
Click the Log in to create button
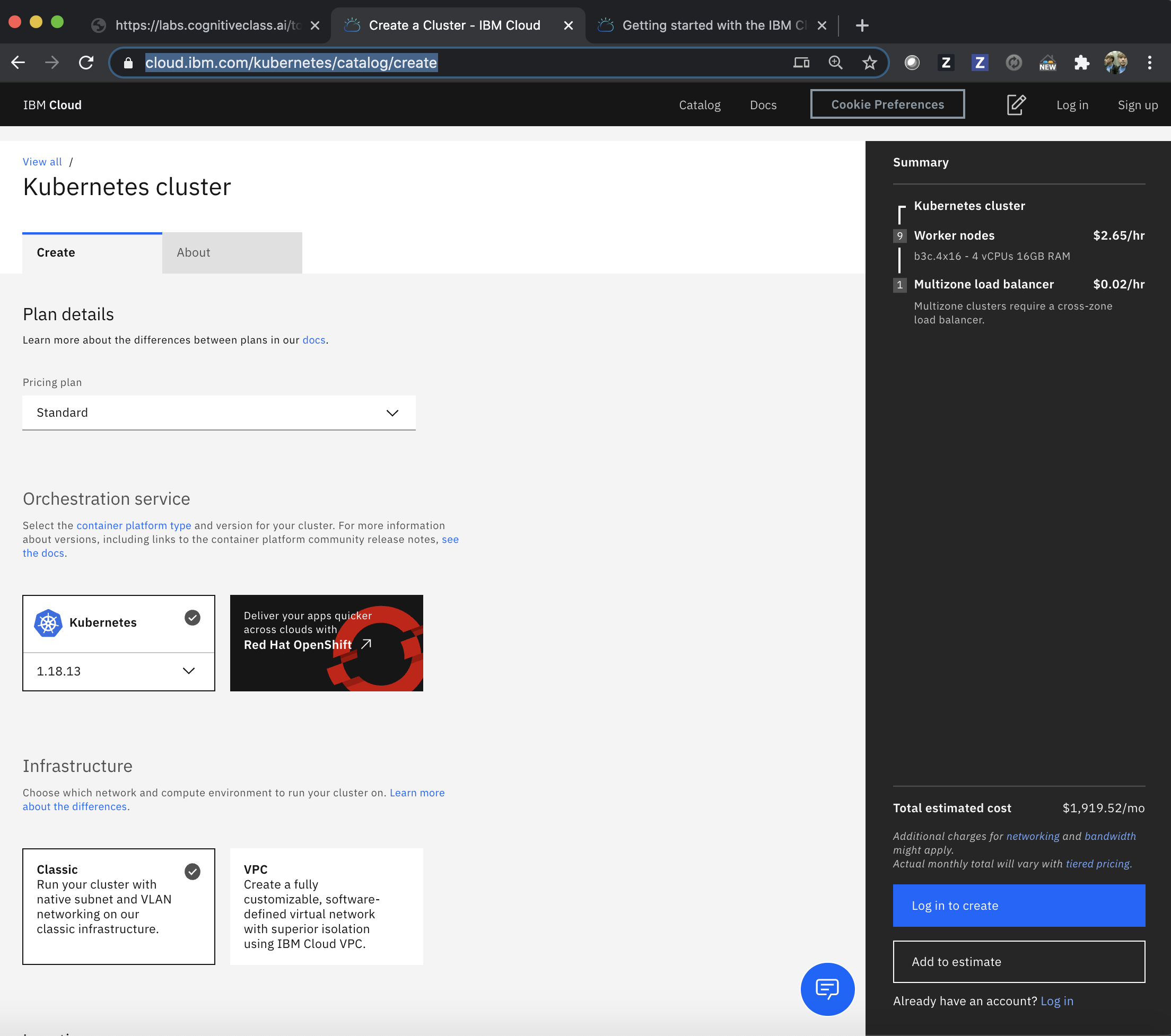1018,906
